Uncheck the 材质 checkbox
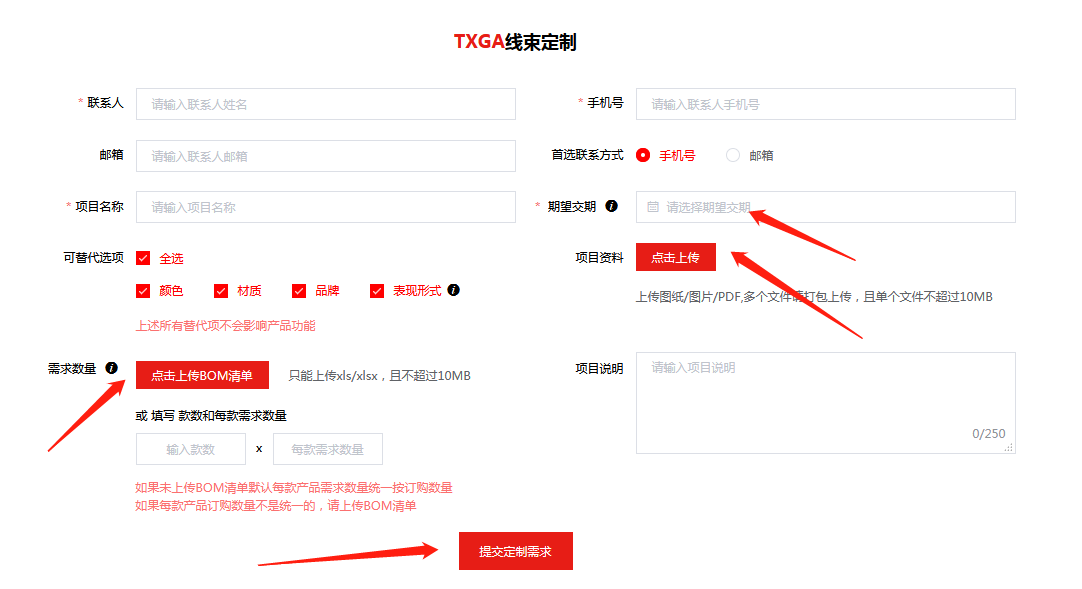 221,291
